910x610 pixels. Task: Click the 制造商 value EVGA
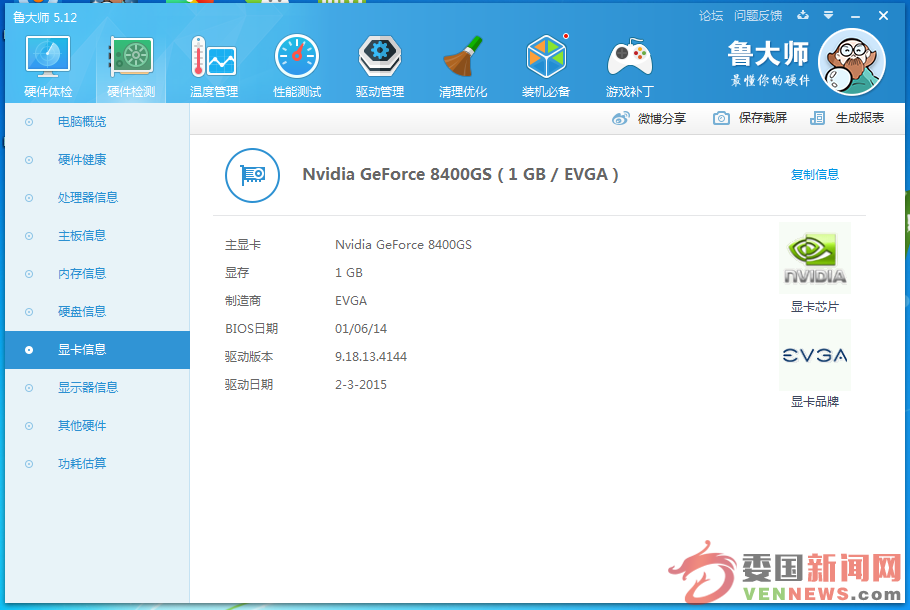click(351, 301)
